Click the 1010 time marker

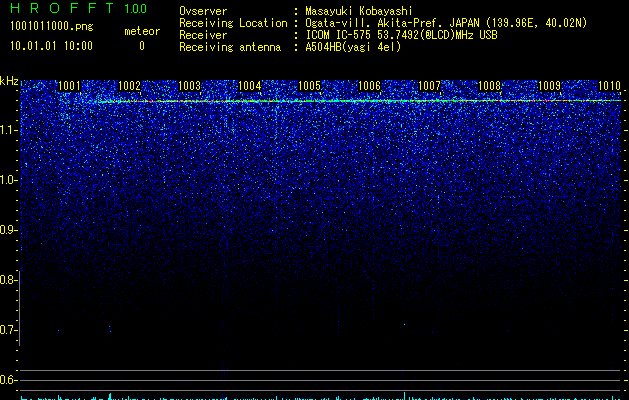[609, 86]
